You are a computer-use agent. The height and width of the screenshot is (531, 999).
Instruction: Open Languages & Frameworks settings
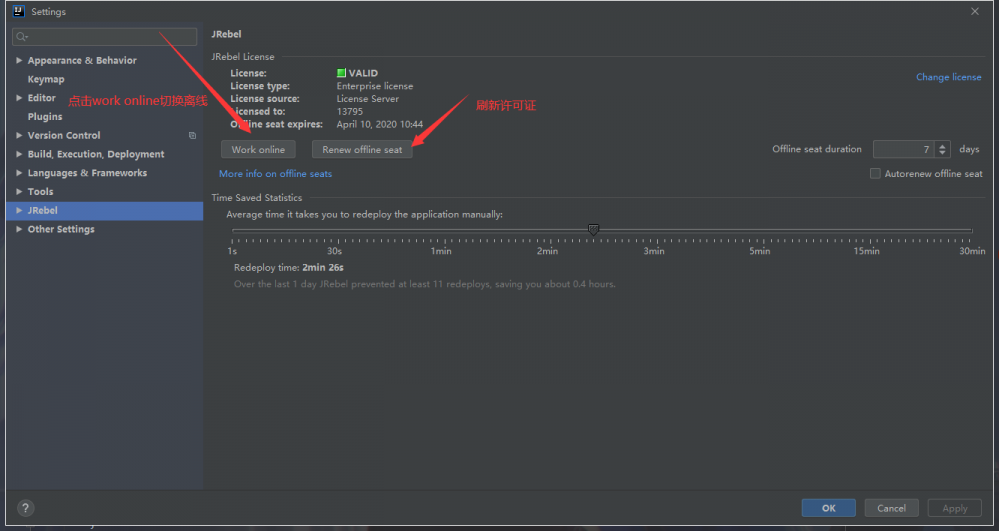tap(87, 173)
